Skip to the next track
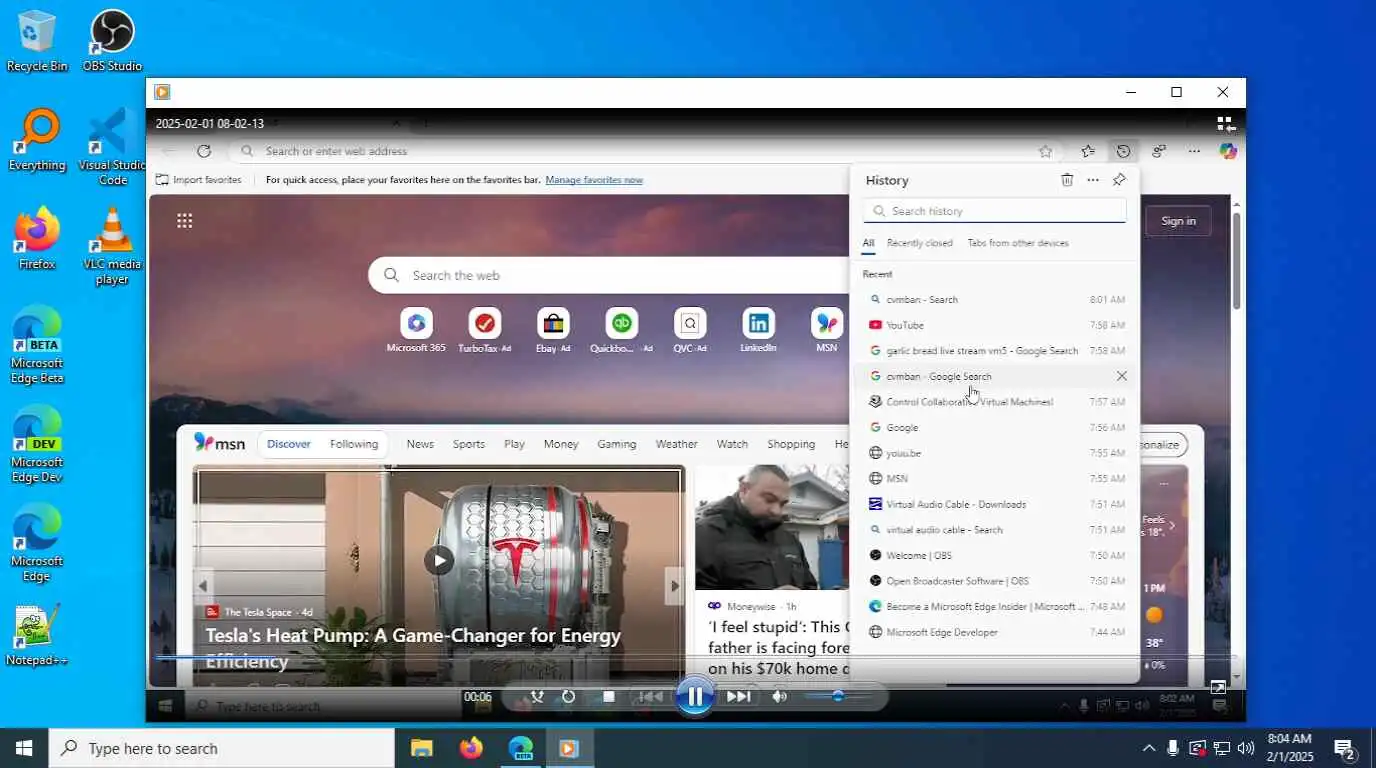 (739, 697)
